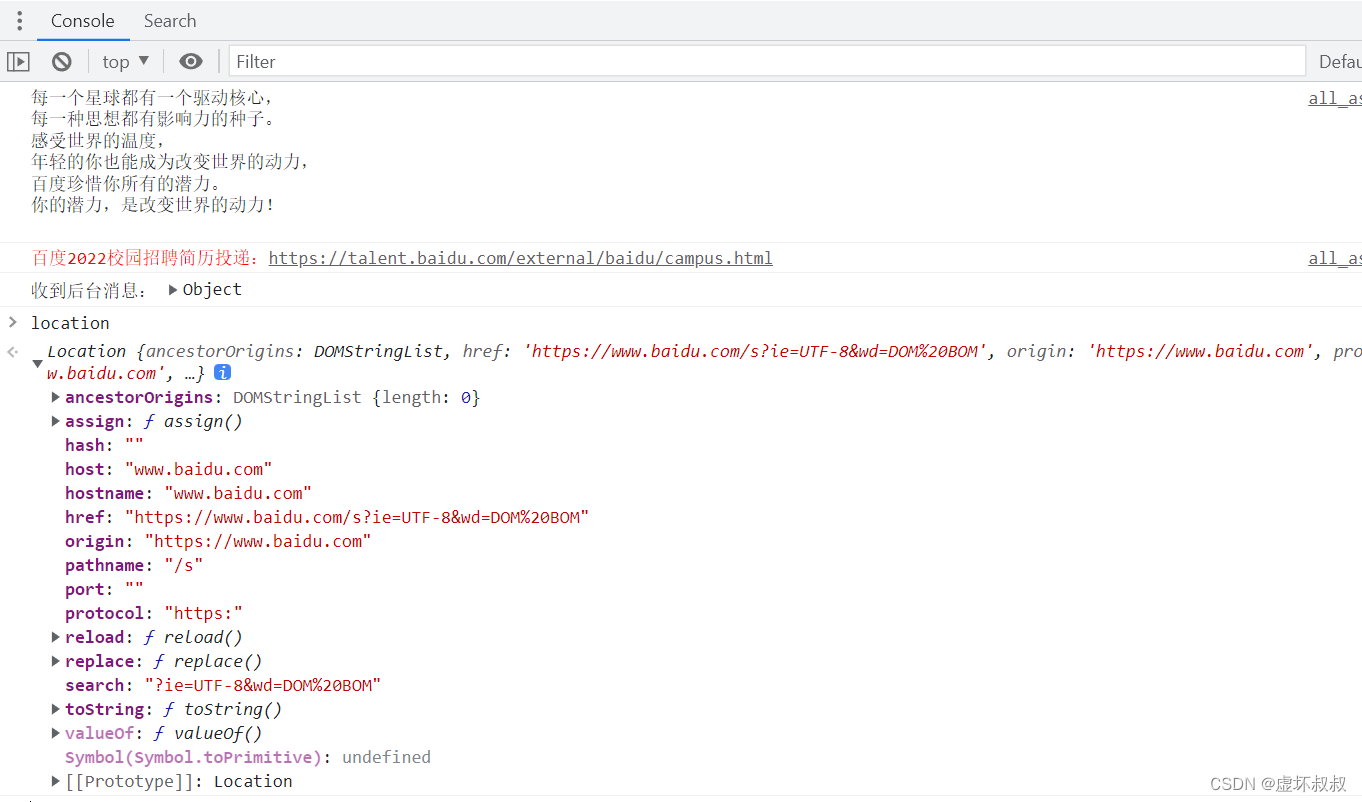Expand the ancestorOrigins property
Image resolution: width=1362 pixels, height=802 pixels.
56,397
